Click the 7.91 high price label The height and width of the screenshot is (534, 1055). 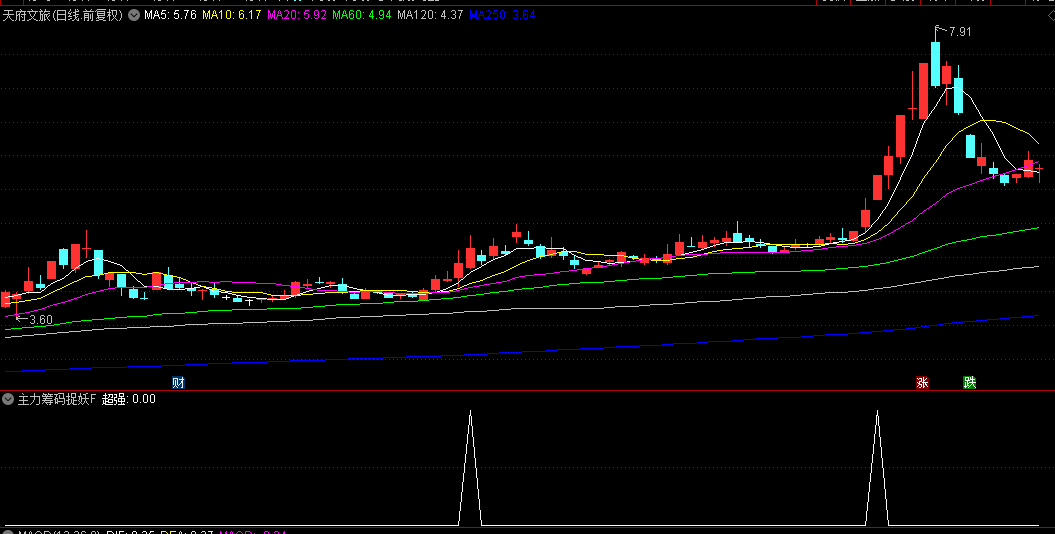tap(960, 32)
